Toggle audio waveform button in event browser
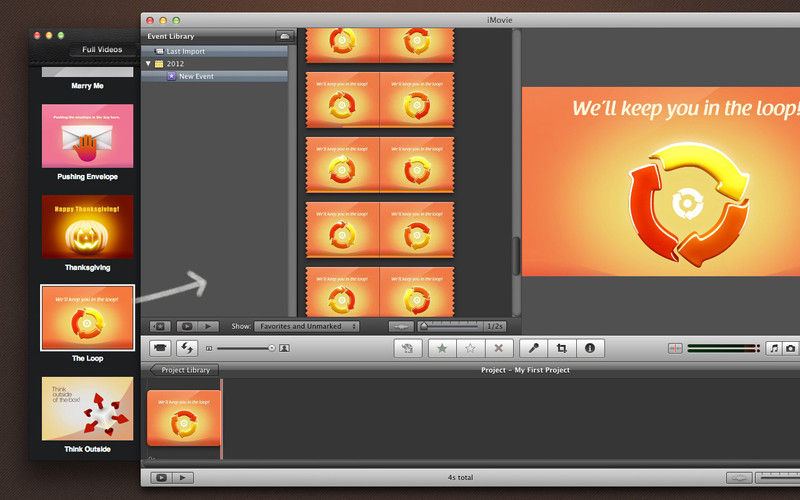Image resolution: width=800 pixels, height=500 pixels. (401, 326)
